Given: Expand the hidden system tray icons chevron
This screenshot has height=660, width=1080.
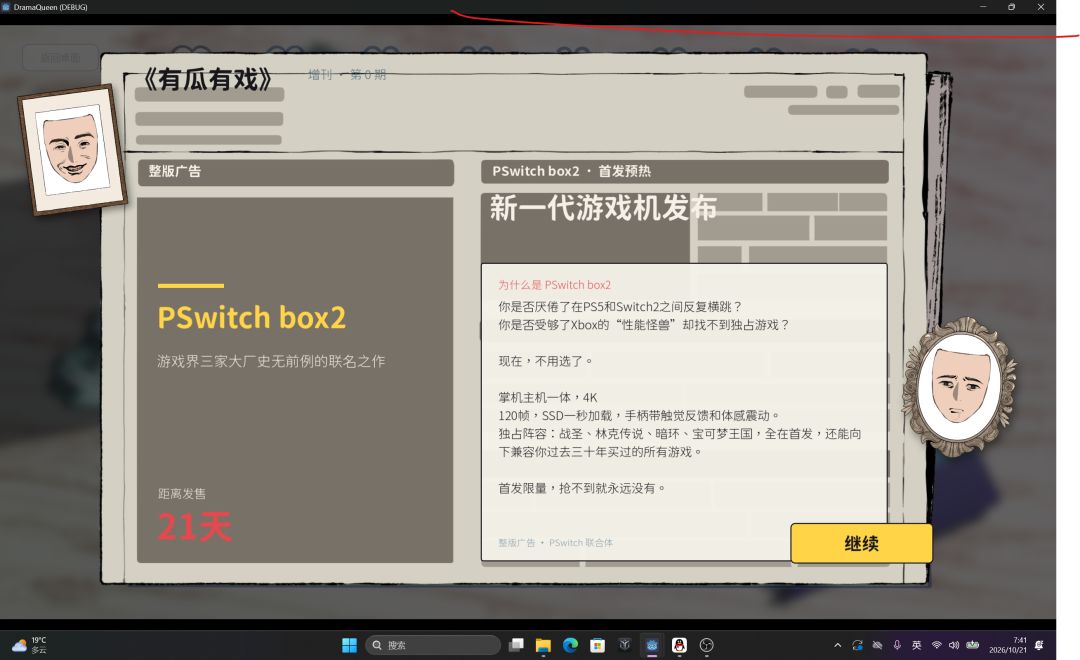Looking at the screenshot, I should click(x=838, y=646).
